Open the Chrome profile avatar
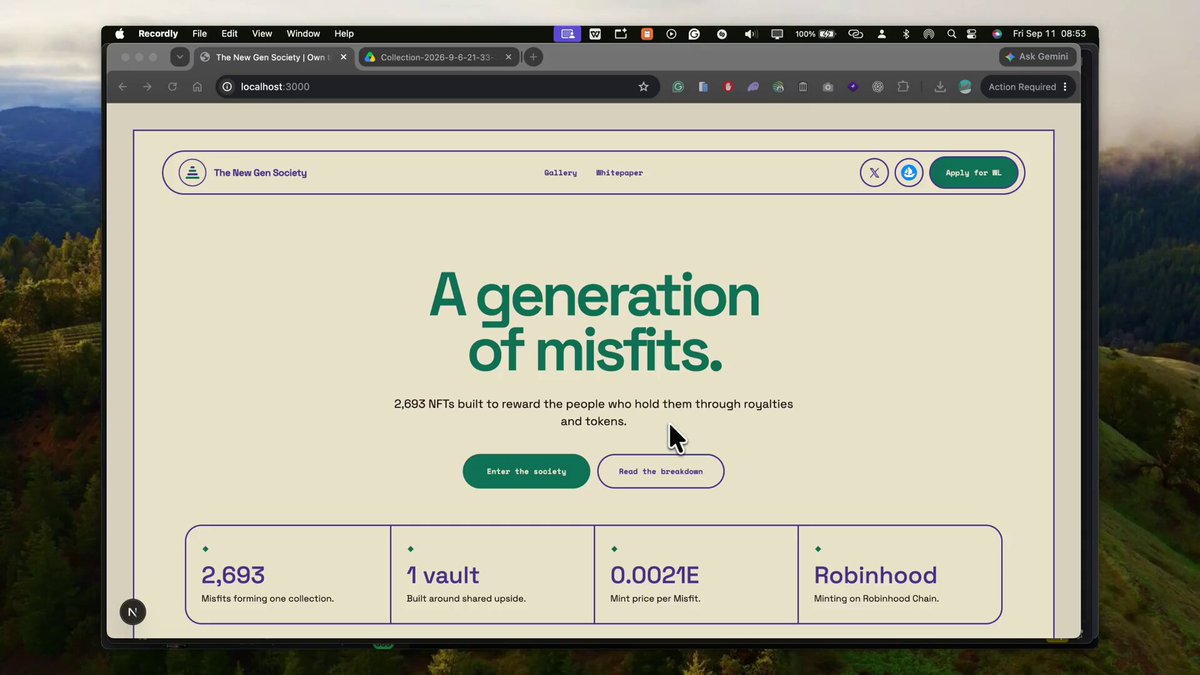This screenshot has width=1200, height=675. 965,87
